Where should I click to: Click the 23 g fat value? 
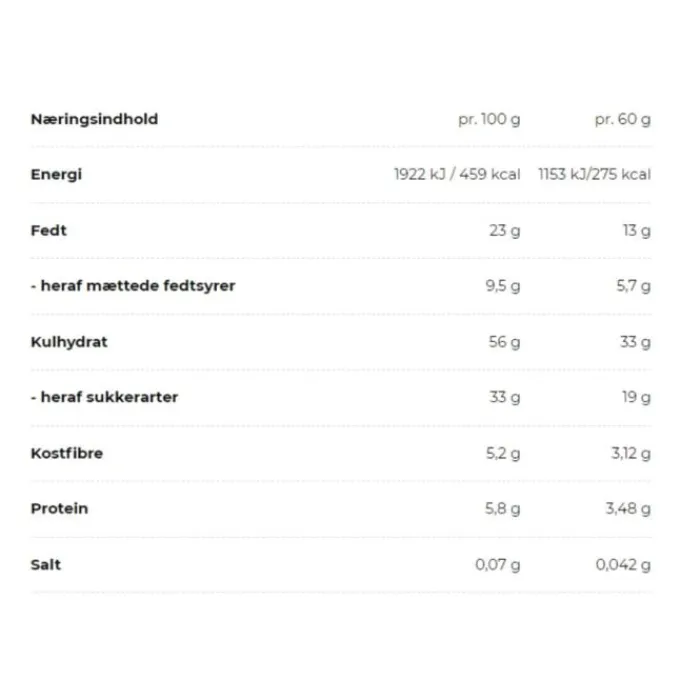(504, 231)
